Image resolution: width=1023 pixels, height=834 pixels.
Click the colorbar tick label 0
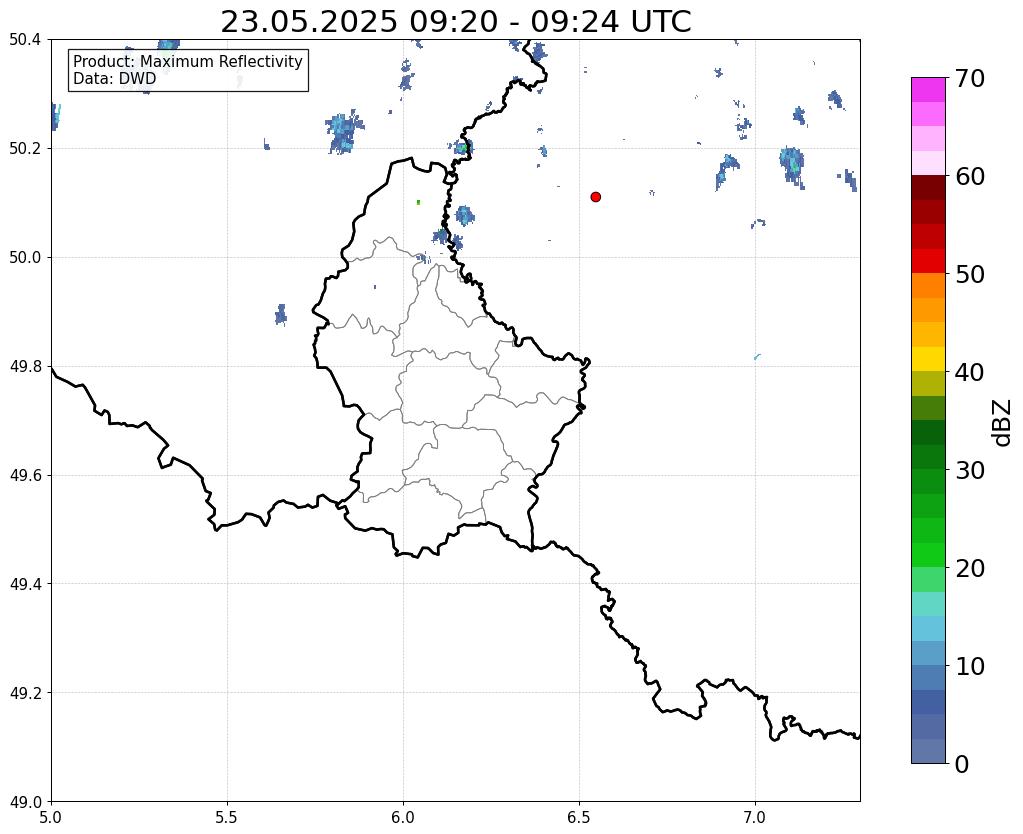click(962, 764)
